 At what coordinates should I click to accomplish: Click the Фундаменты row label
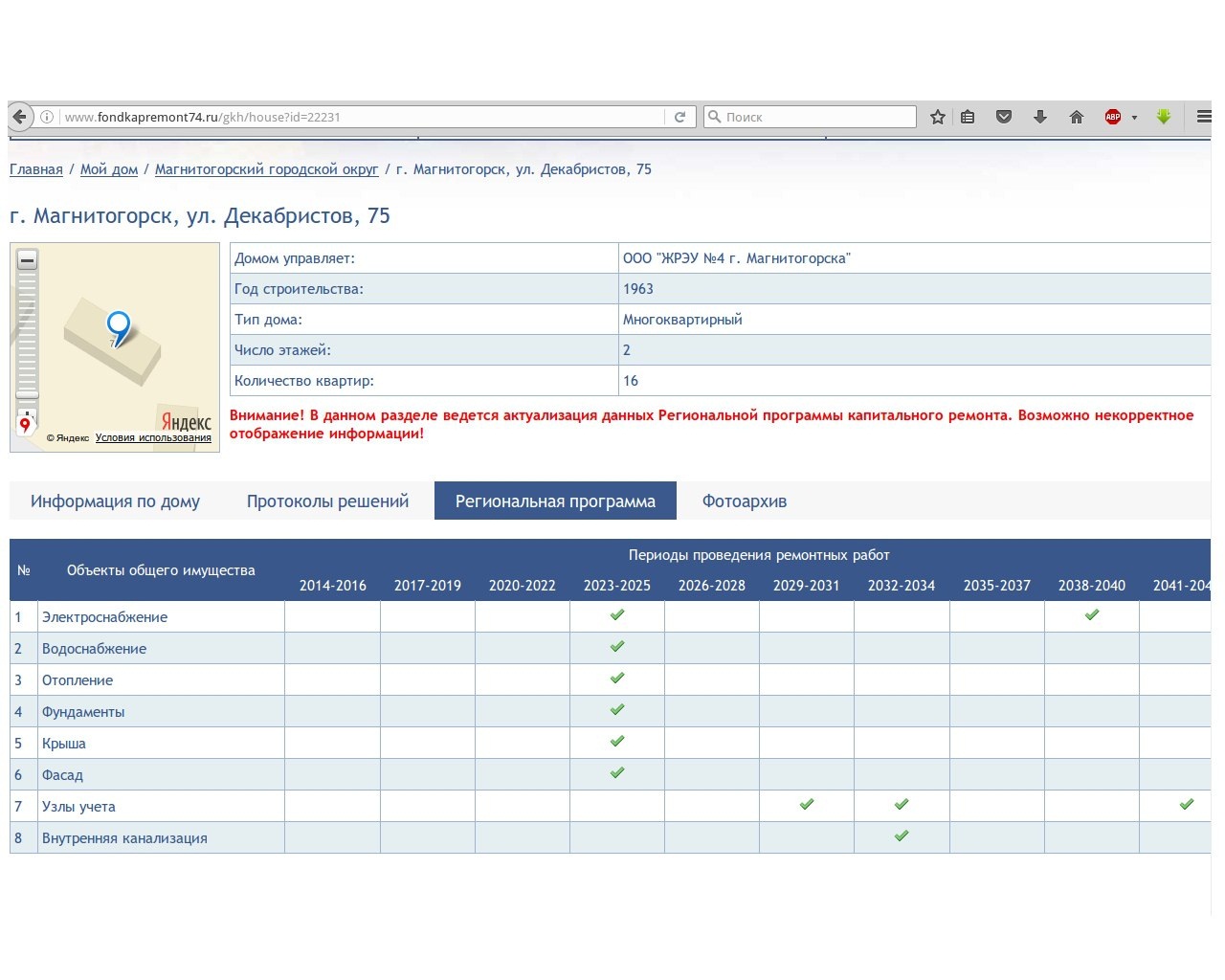[83, 712]
